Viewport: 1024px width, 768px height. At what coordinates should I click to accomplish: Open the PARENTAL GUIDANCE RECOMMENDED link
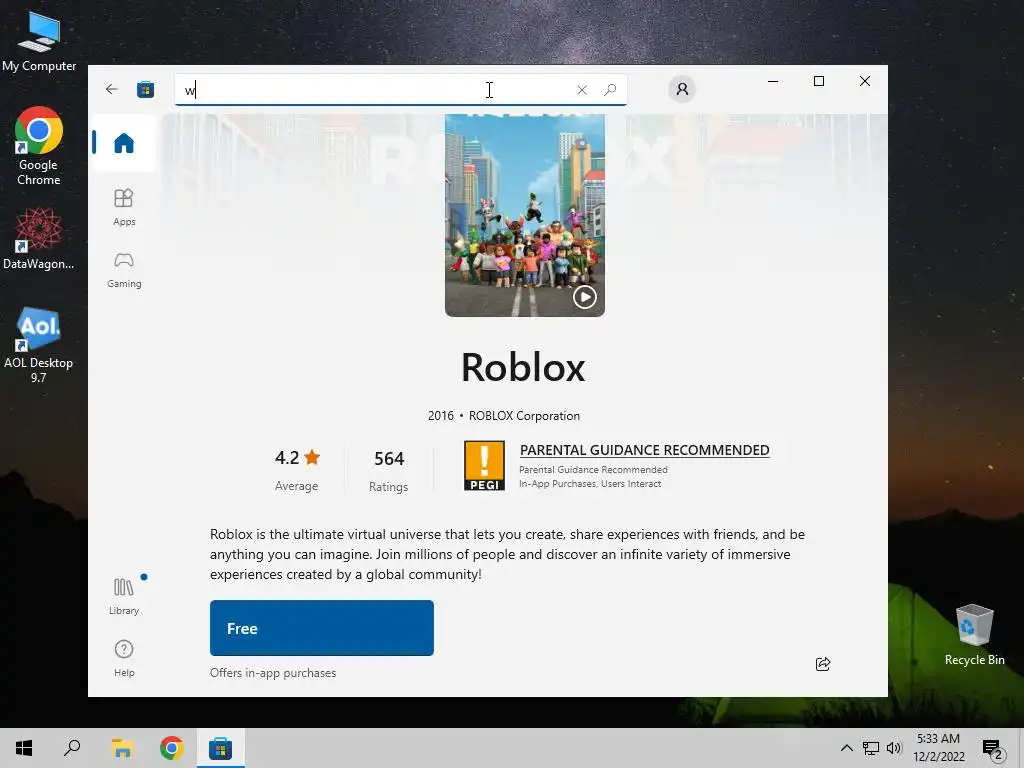click(644, 450)
